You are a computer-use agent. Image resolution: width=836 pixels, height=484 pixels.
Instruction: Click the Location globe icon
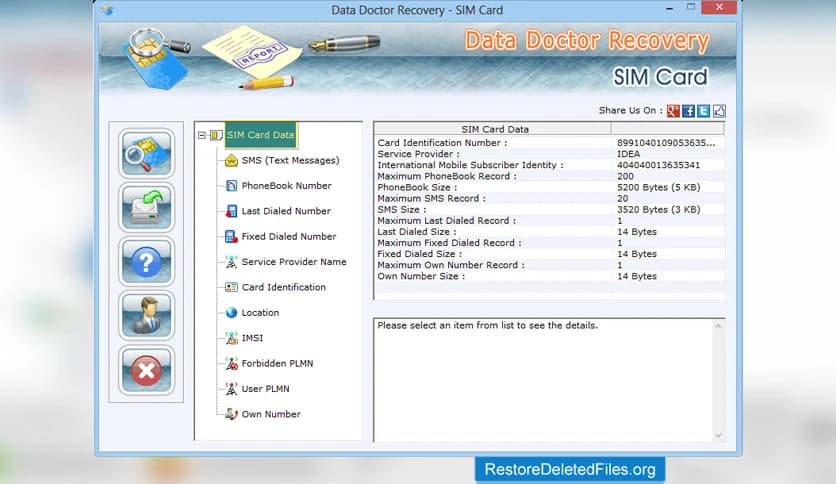click(x=231, y=312)
